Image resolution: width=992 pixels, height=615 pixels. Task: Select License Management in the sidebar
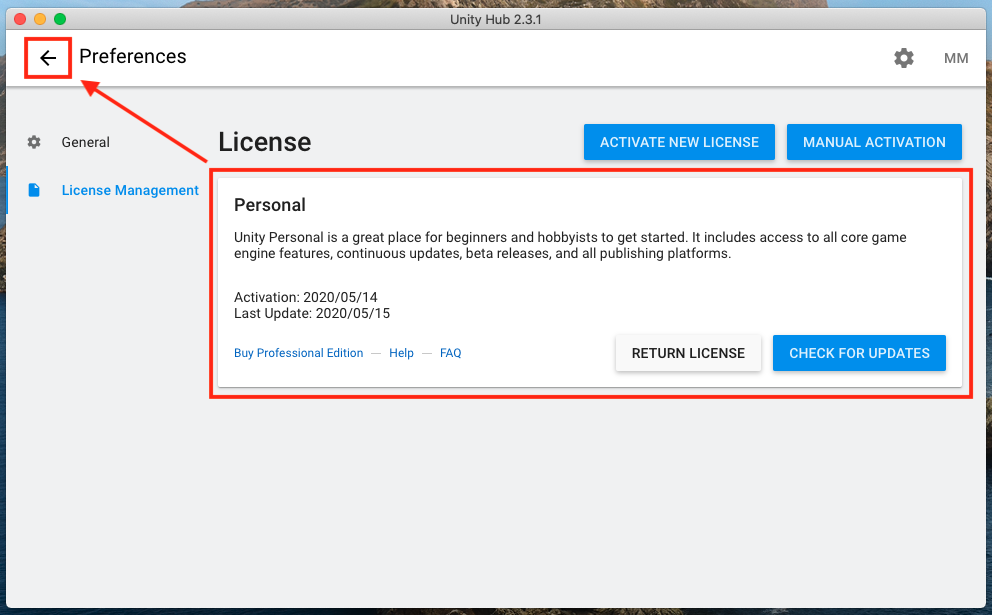point(130,190)
